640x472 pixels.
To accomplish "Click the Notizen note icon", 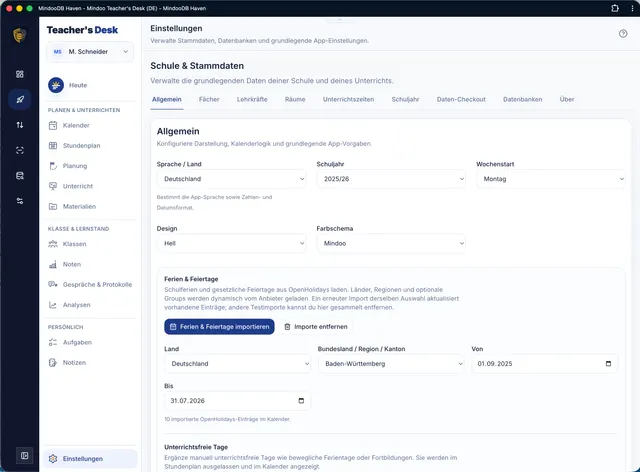I will (x=53, y=363).
